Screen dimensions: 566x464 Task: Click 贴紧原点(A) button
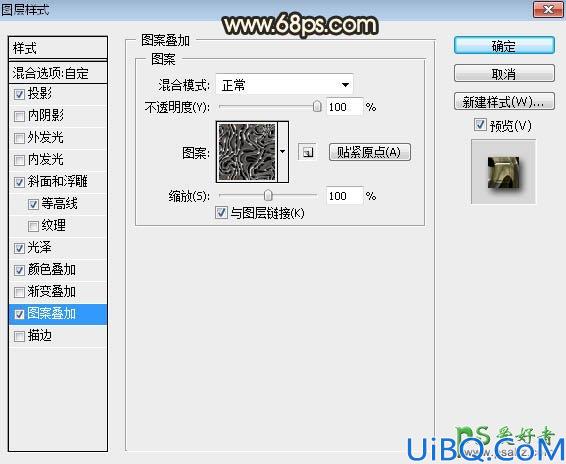pos(370,152)
